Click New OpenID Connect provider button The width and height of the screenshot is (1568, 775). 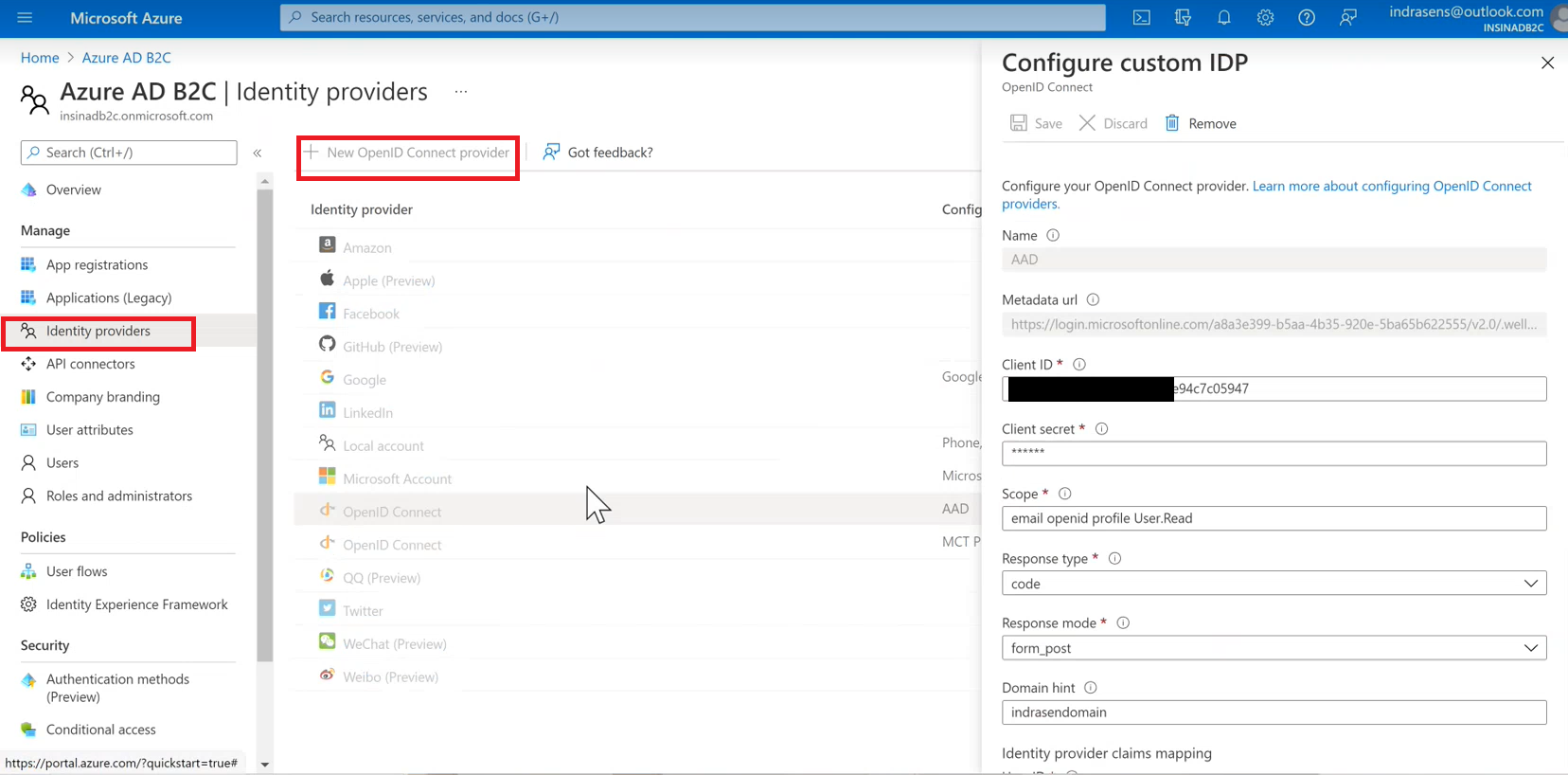click(x=407, y=153)
